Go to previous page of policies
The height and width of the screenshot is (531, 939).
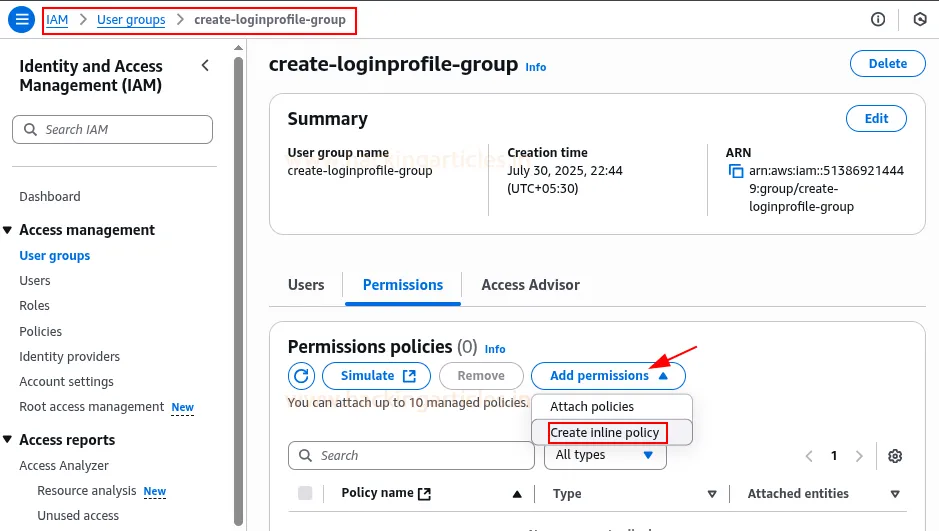click(x=810, y=456)
